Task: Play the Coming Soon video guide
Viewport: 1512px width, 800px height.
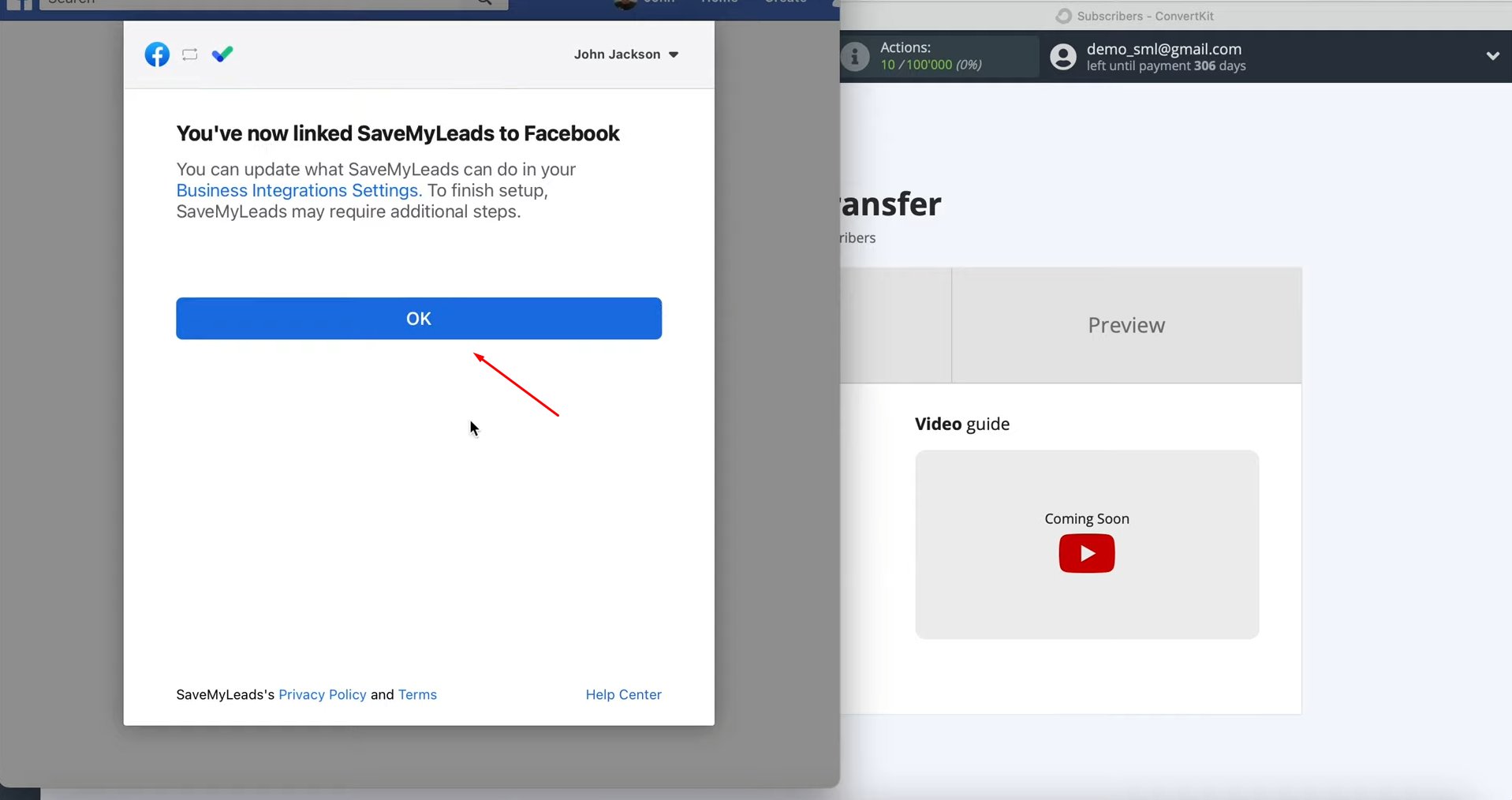Action: pyautogui.click(x=1086, y=553)
